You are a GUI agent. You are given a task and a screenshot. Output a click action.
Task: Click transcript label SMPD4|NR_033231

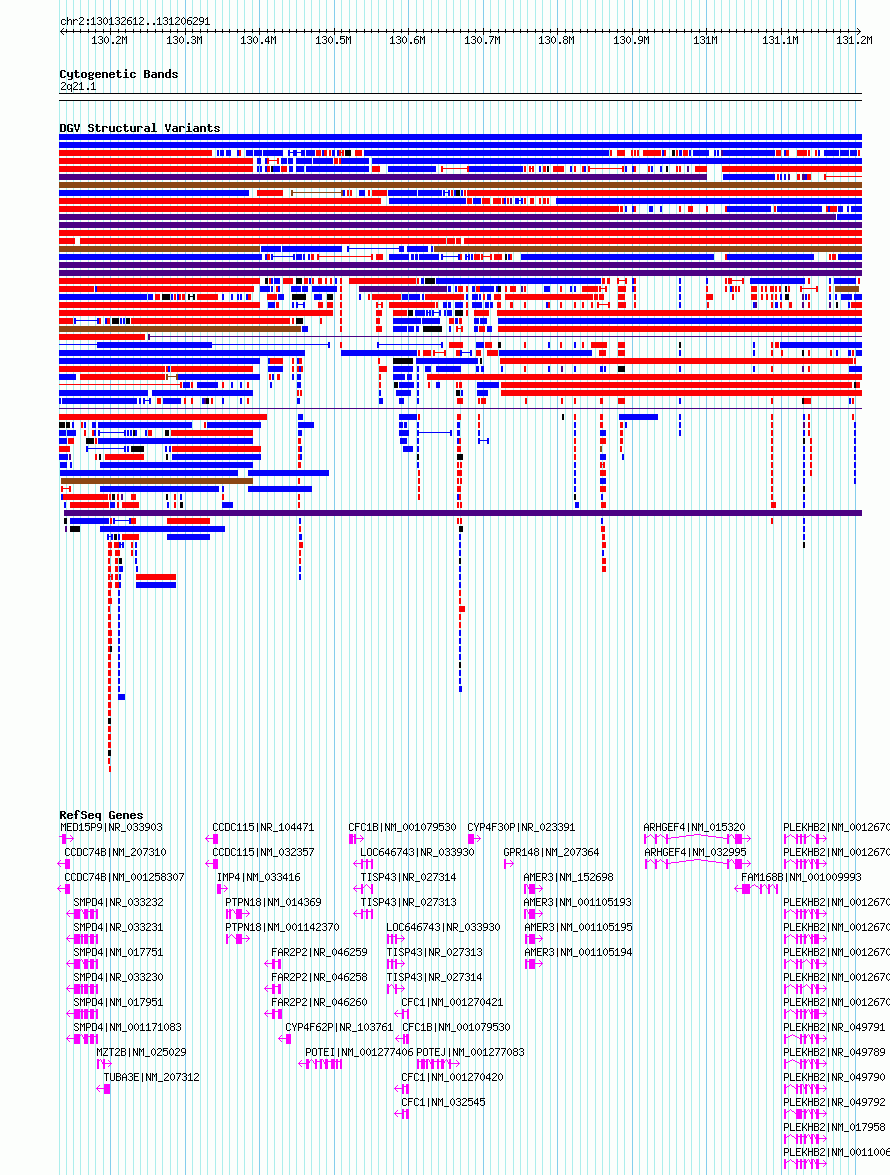coord(118,927)
